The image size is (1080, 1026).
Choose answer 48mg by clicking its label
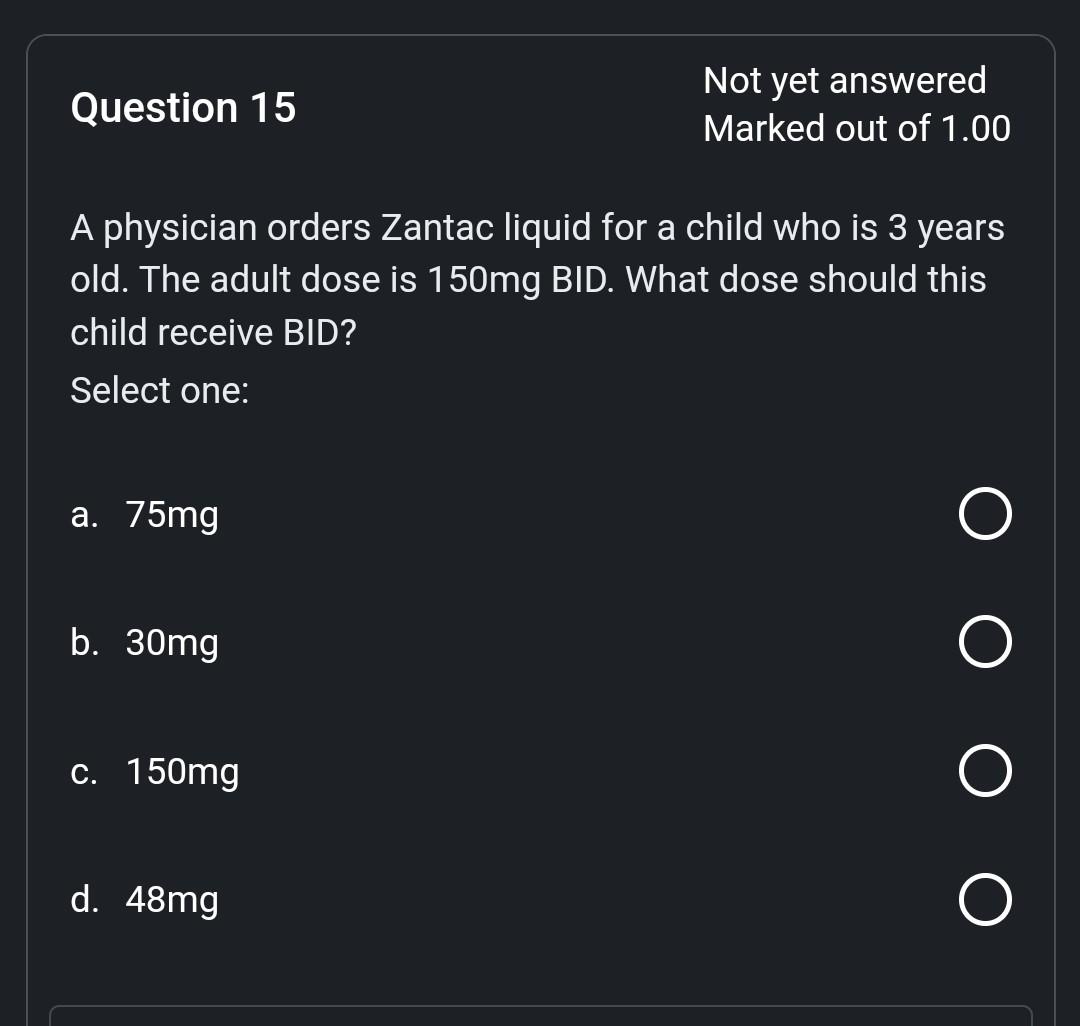[171, 899]
